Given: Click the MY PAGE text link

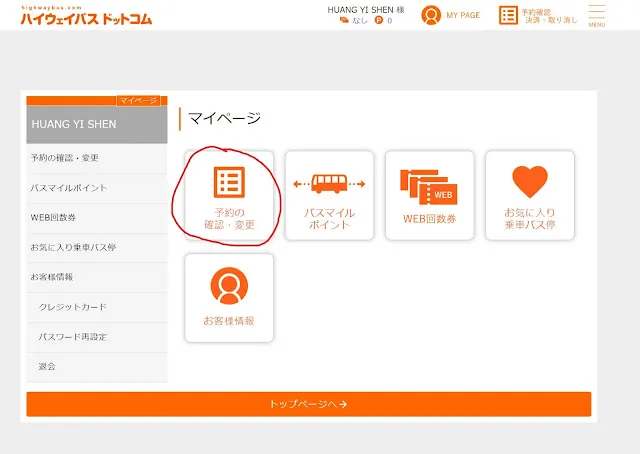Looking at the screenshot, I should (463, 16).
